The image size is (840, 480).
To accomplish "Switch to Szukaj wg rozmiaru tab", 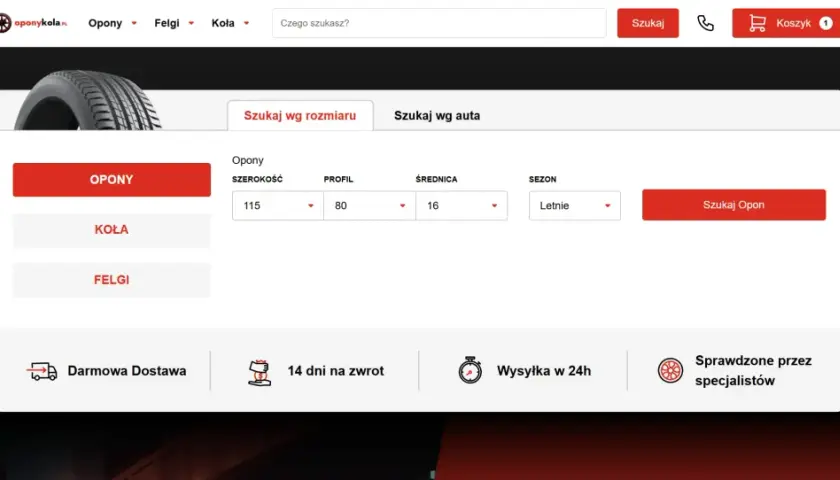I will [300, 116].
